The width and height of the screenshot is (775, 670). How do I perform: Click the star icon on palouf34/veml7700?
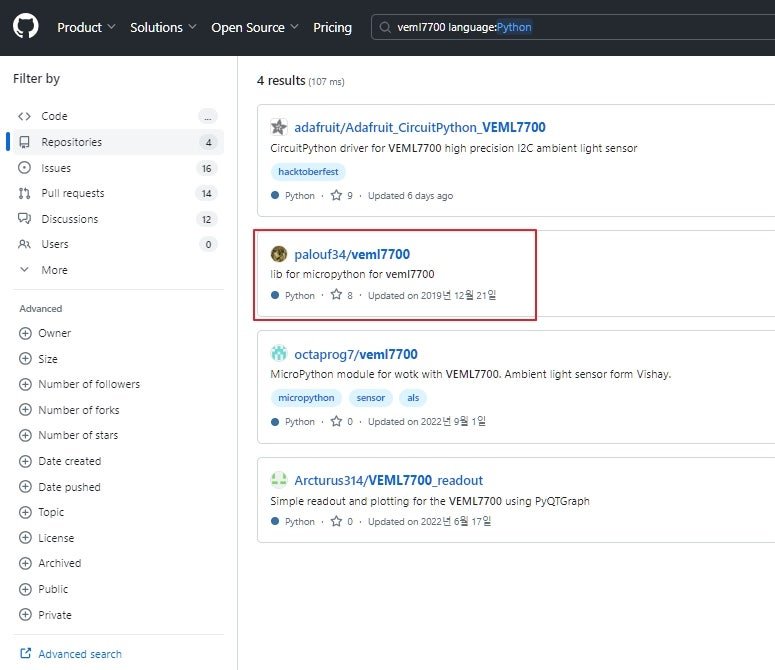[x=336, y=294]
